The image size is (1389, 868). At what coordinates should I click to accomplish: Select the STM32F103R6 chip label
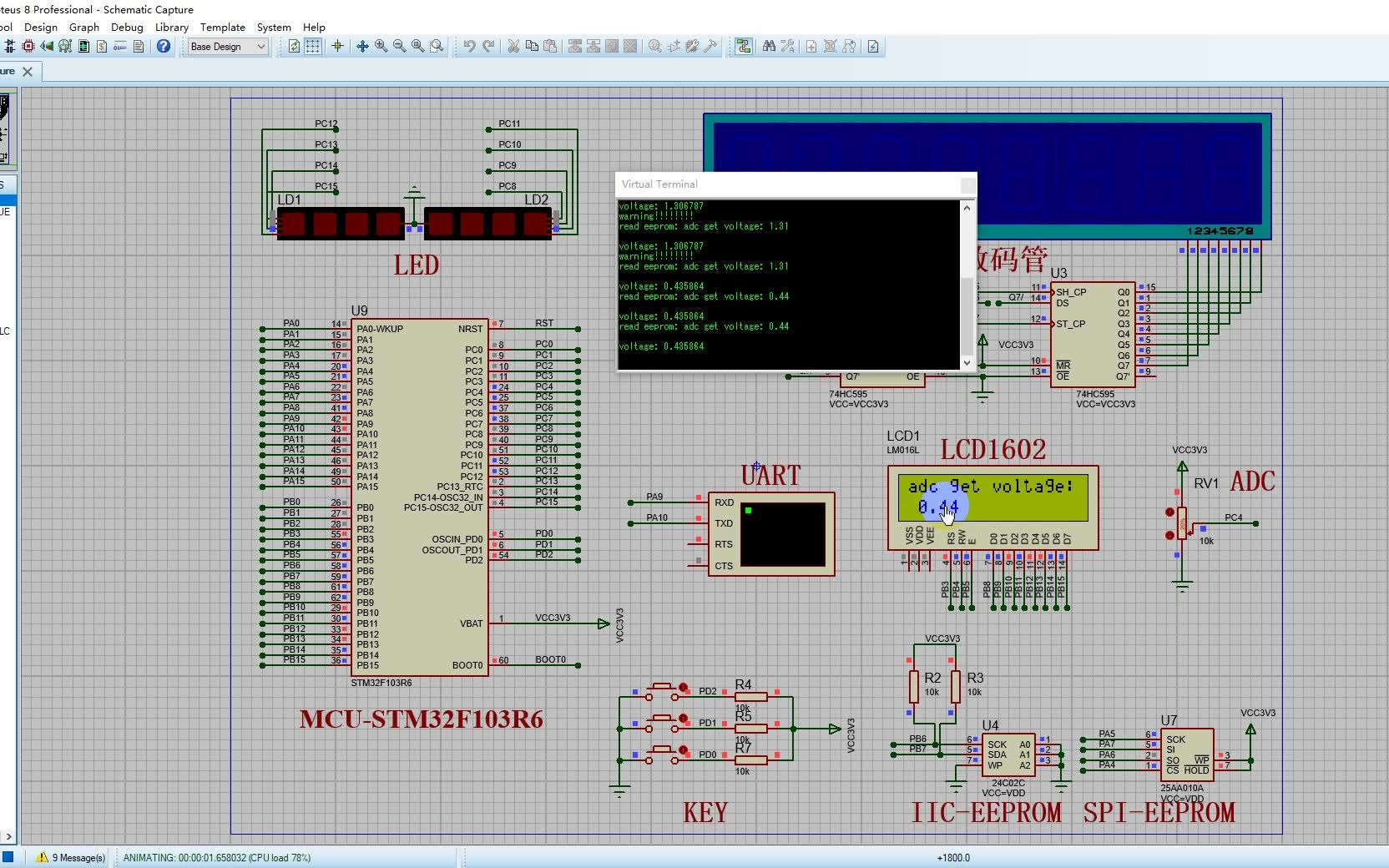tap(381, 683)
